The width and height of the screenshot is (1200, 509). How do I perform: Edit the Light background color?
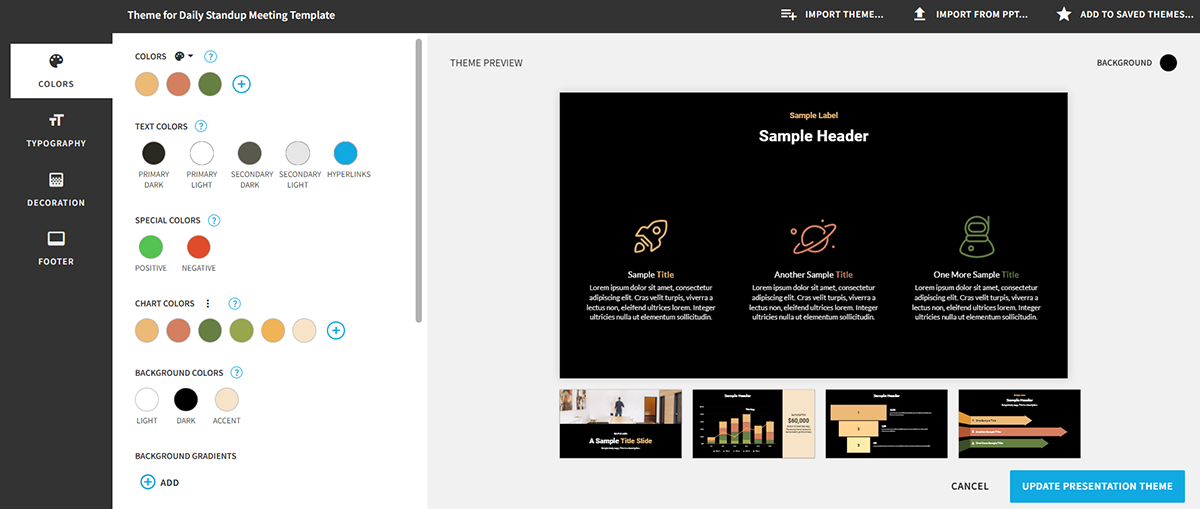coord(147,400)
